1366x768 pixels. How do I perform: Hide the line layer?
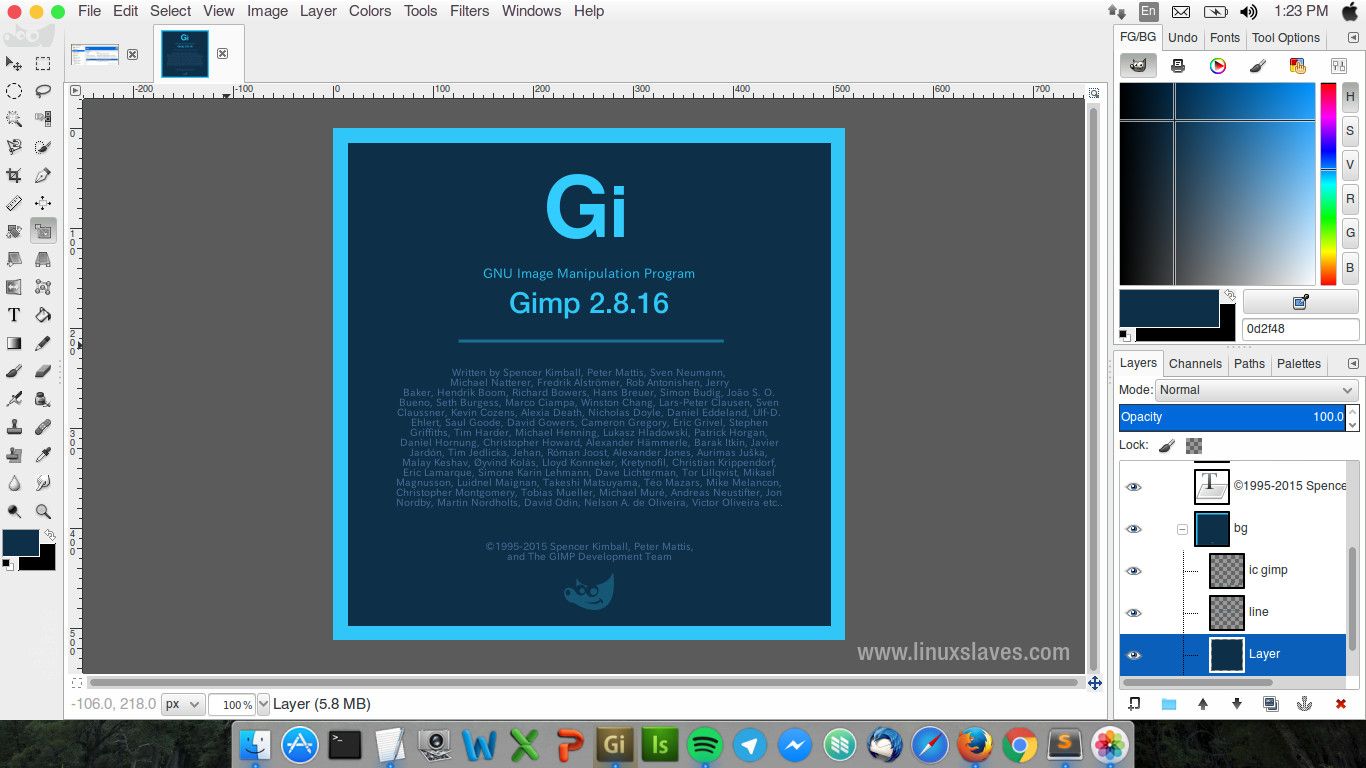pyautogui.click(x=1133, y=613)
